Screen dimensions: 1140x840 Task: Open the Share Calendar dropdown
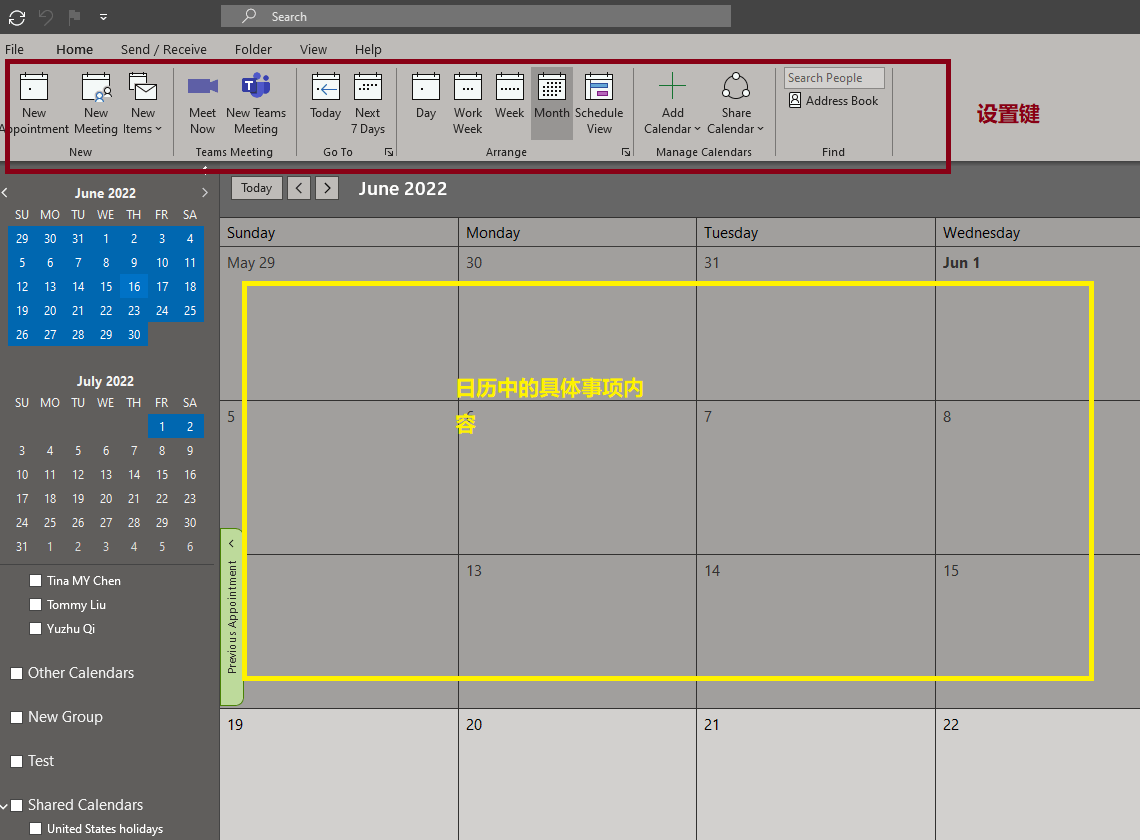pos(736,104)
